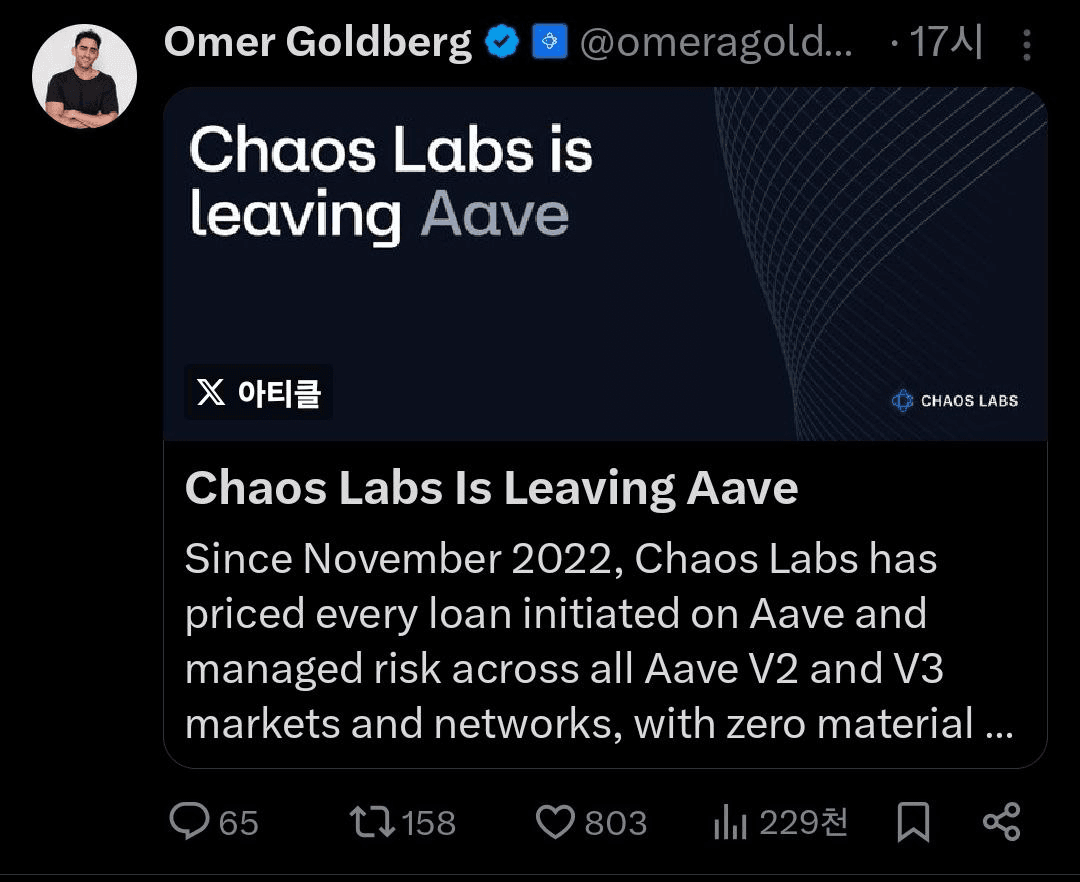Image resolution: width=1080 pixels, height=882 pixels.
Task: Repost using the retweet arrows icon
Action: (x=372, y=822)
